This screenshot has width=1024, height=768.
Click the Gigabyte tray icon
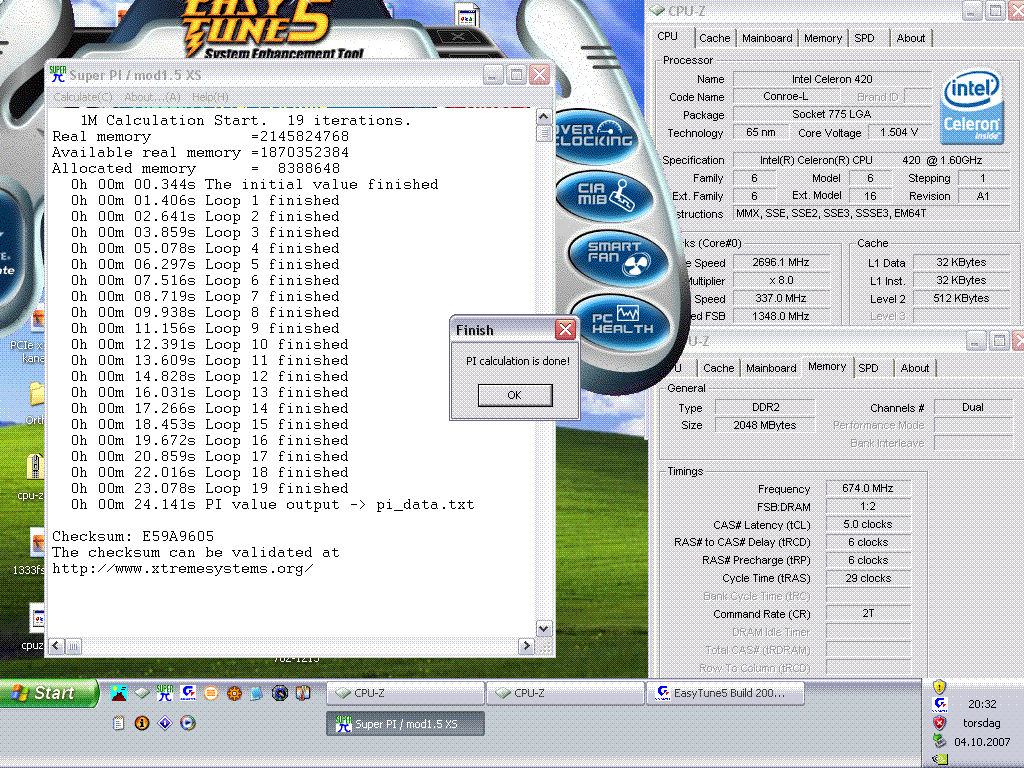940,704
